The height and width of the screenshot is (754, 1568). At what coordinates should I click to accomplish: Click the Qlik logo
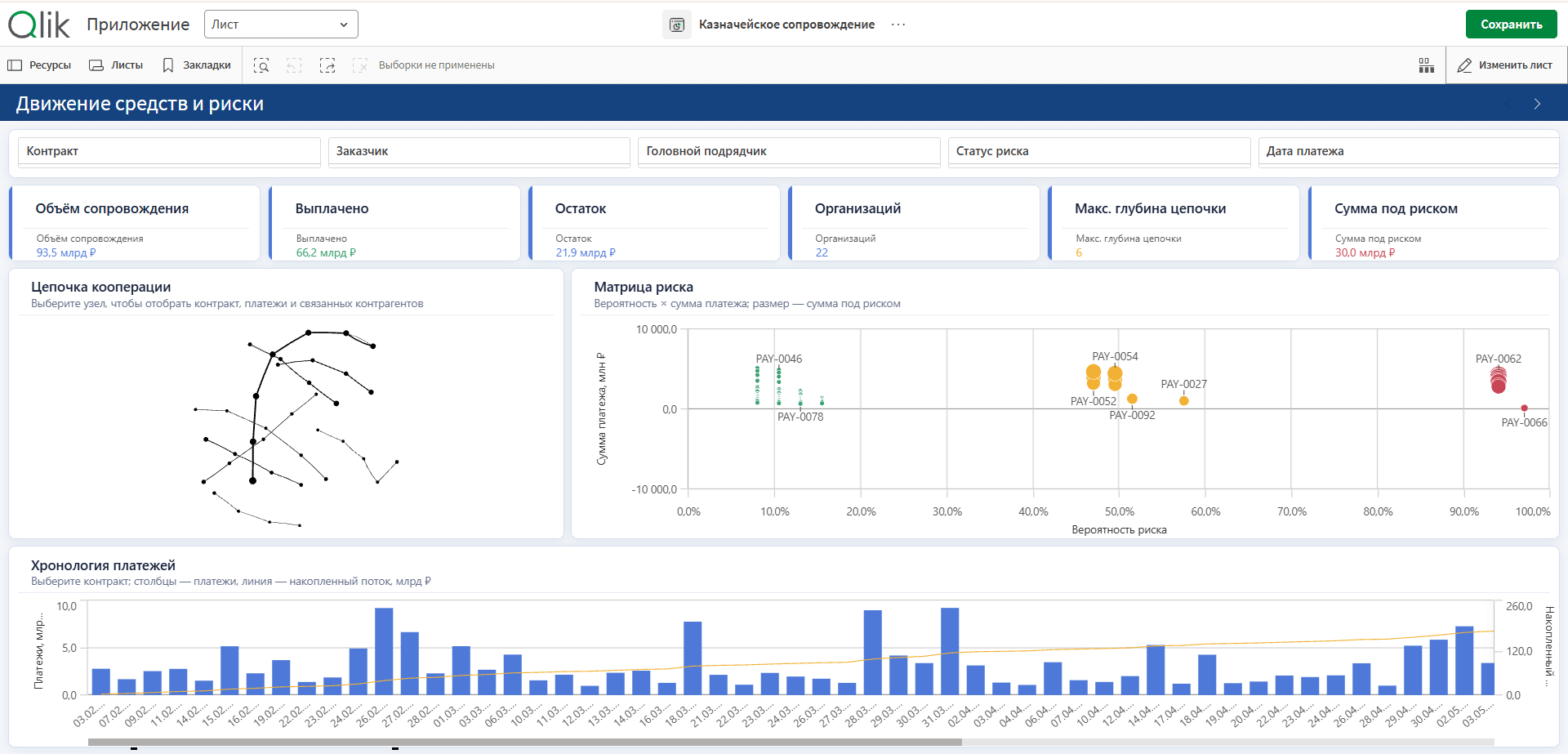pyautogui.click(x=39, y=25)
